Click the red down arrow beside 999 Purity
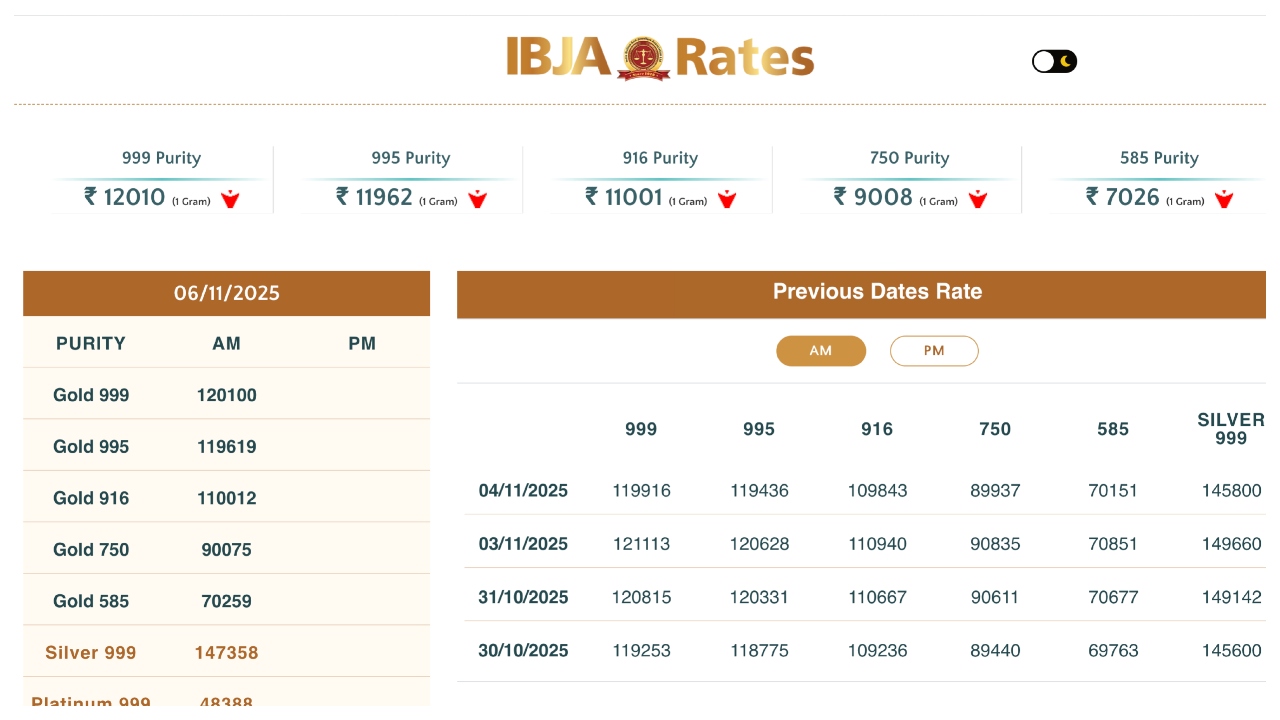Image resolution: width=1280 pixels, height=720 pixels. coord(230,199)
